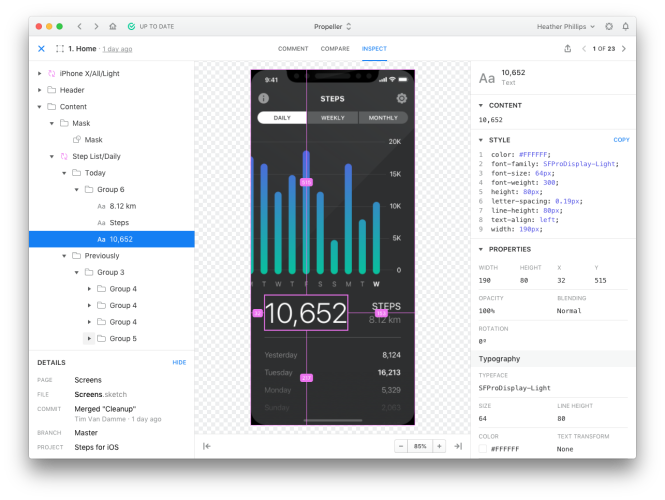Image resolution: width=665 pixels, height=500 pixels.
Task: Collapse the left panel arrow icon
Action: pyautogui.click(x=207, y=446)
